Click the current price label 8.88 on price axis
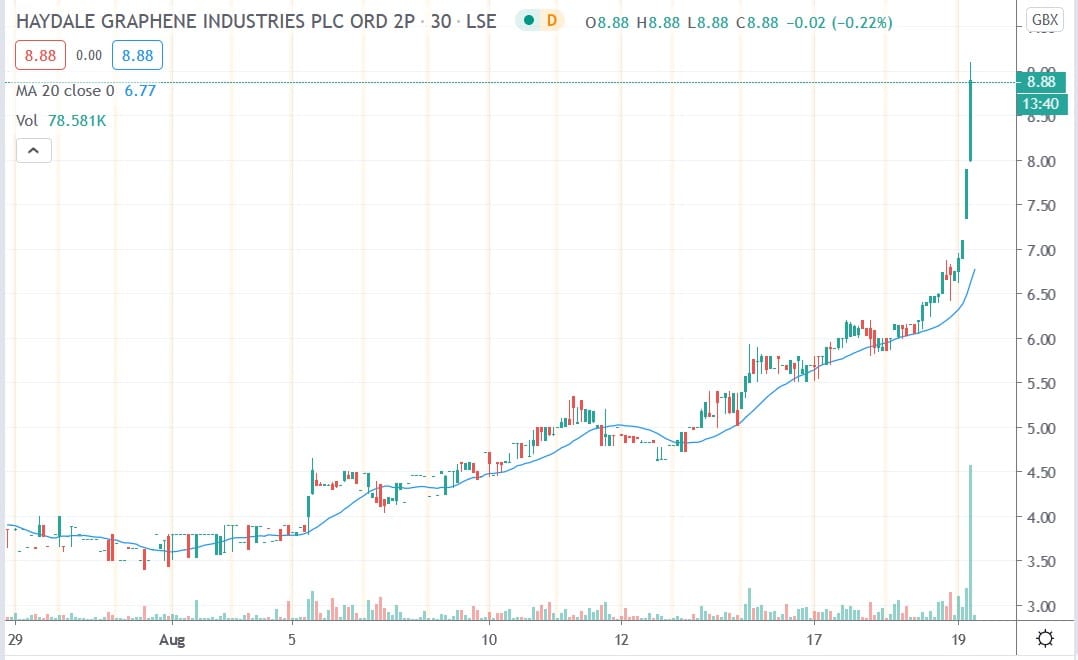1078x660 pixels. 1041,82
